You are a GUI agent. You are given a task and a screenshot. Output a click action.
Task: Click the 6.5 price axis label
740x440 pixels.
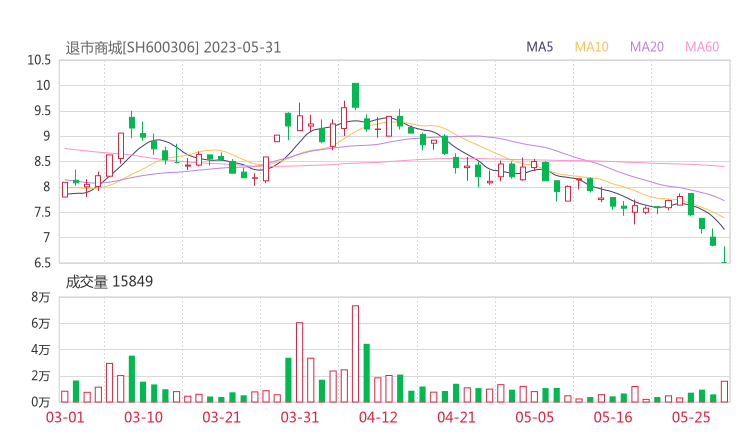42,263
